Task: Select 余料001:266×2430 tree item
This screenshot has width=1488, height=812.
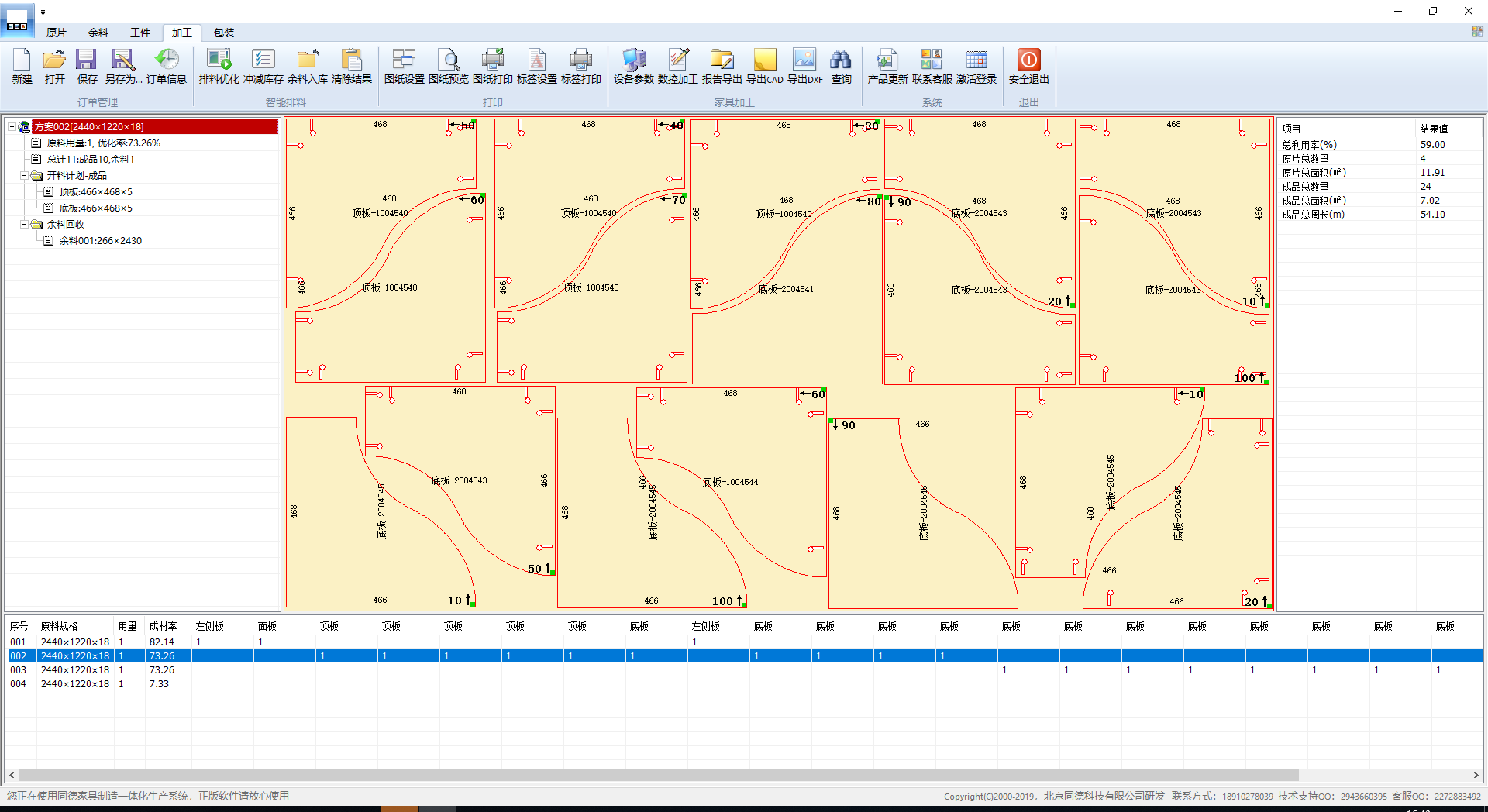Action: pos(100,241)
